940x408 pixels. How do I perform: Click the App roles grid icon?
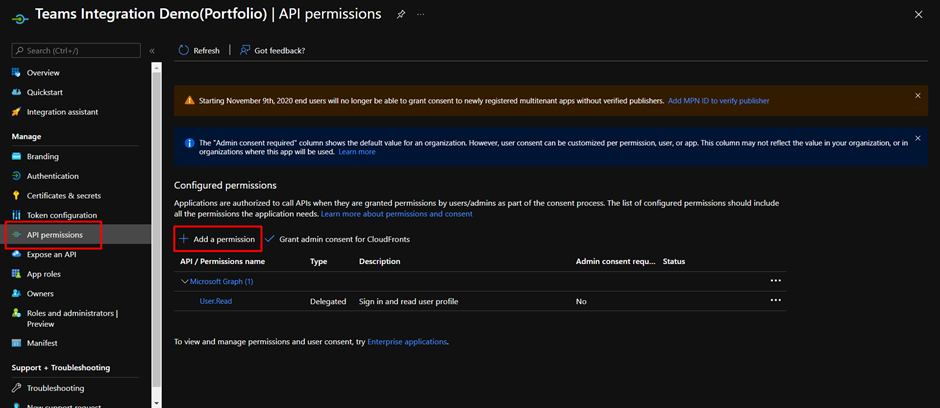[x=17, y=274]
